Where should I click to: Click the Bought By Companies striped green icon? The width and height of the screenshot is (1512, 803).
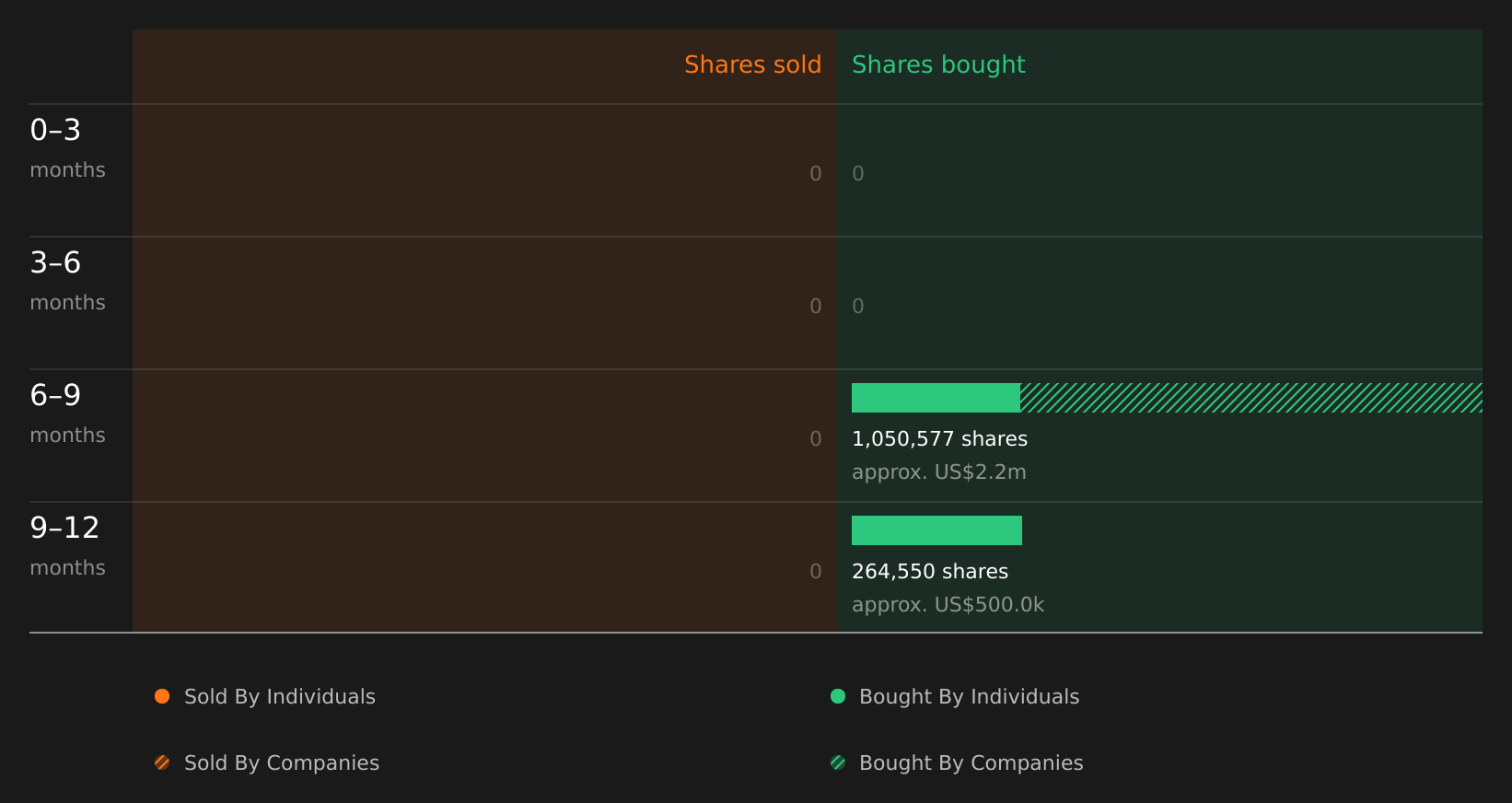(838, 762)
